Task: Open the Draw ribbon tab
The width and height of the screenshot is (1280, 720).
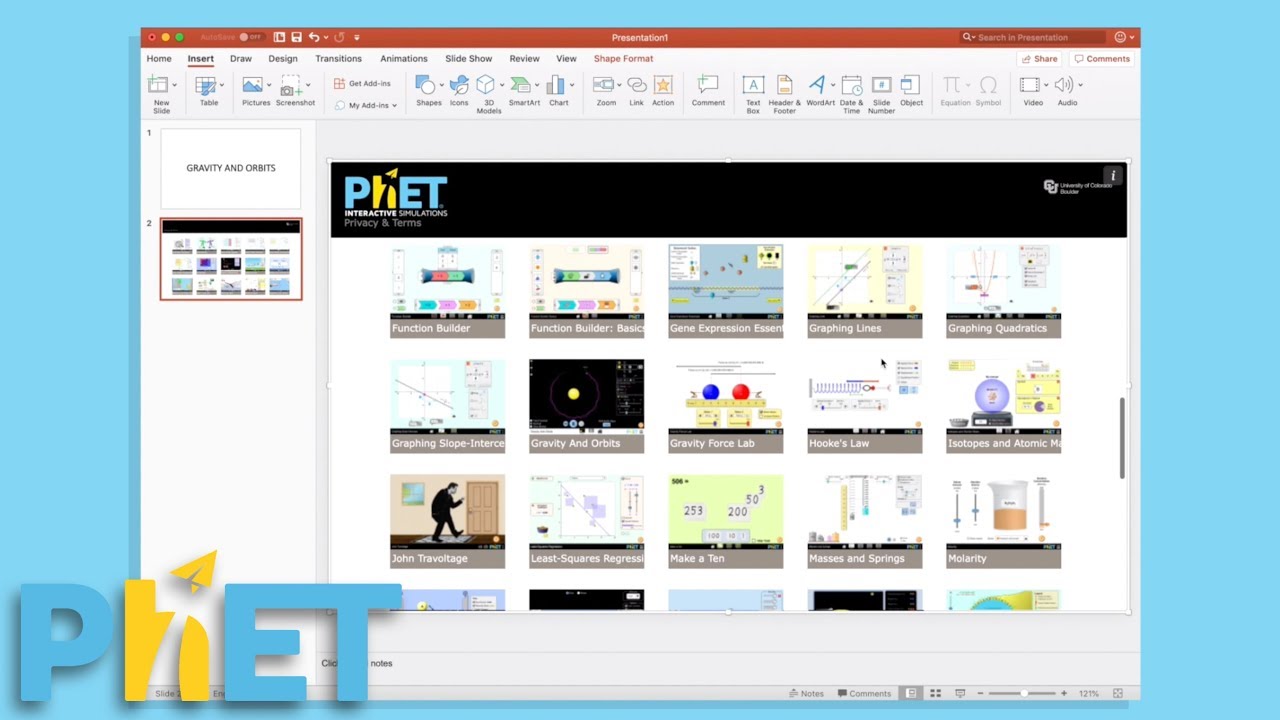Action: click(x=241, y=59)
